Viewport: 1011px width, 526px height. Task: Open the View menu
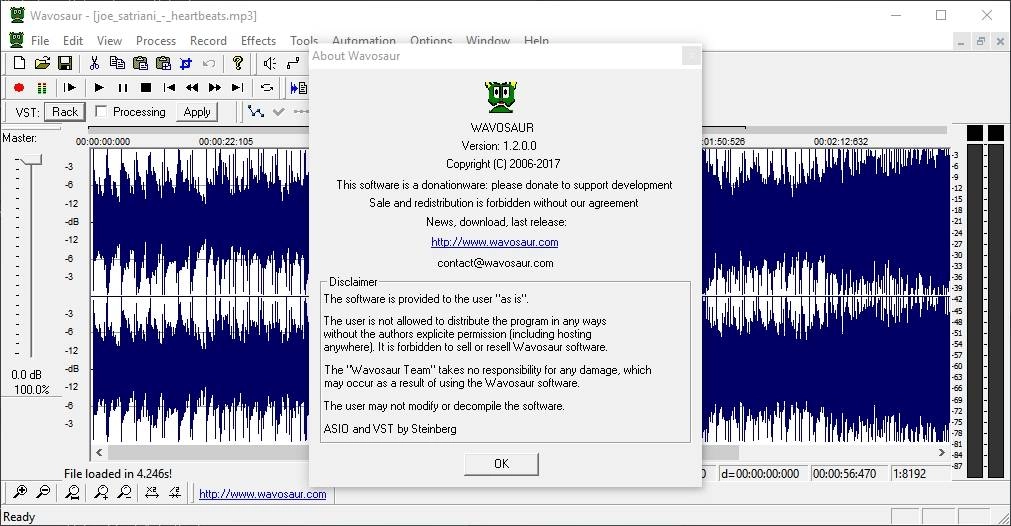click(110, 41)
